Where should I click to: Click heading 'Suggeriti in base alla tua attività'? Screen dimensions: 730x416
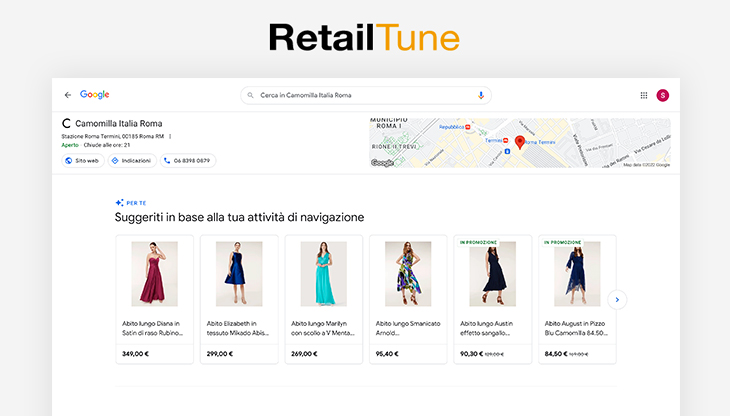[x=239, y=217]
